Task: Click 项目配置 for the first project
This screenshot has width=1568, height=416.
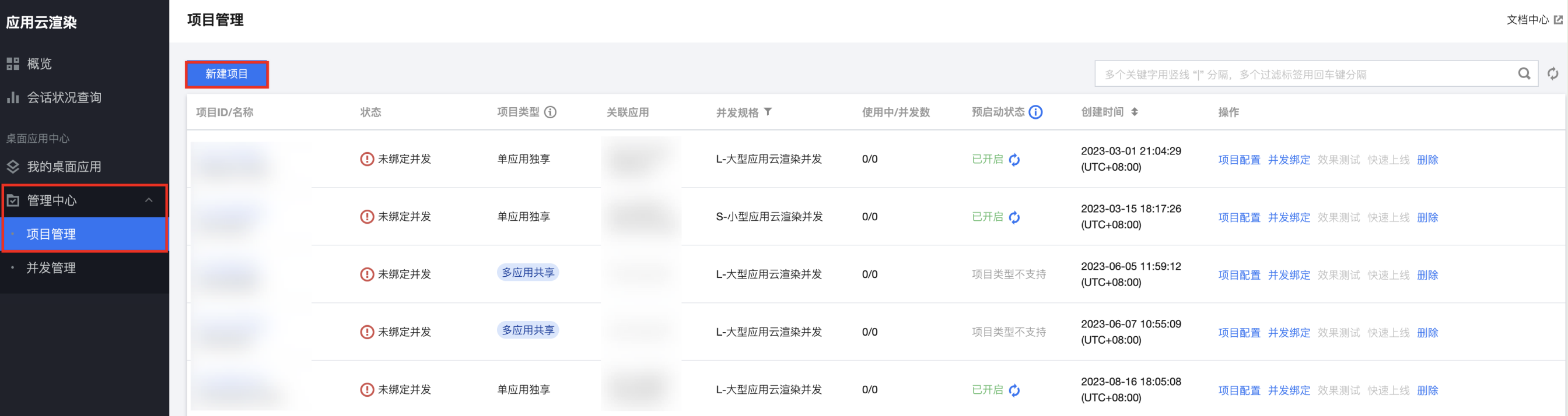Action: (1238, 160)
